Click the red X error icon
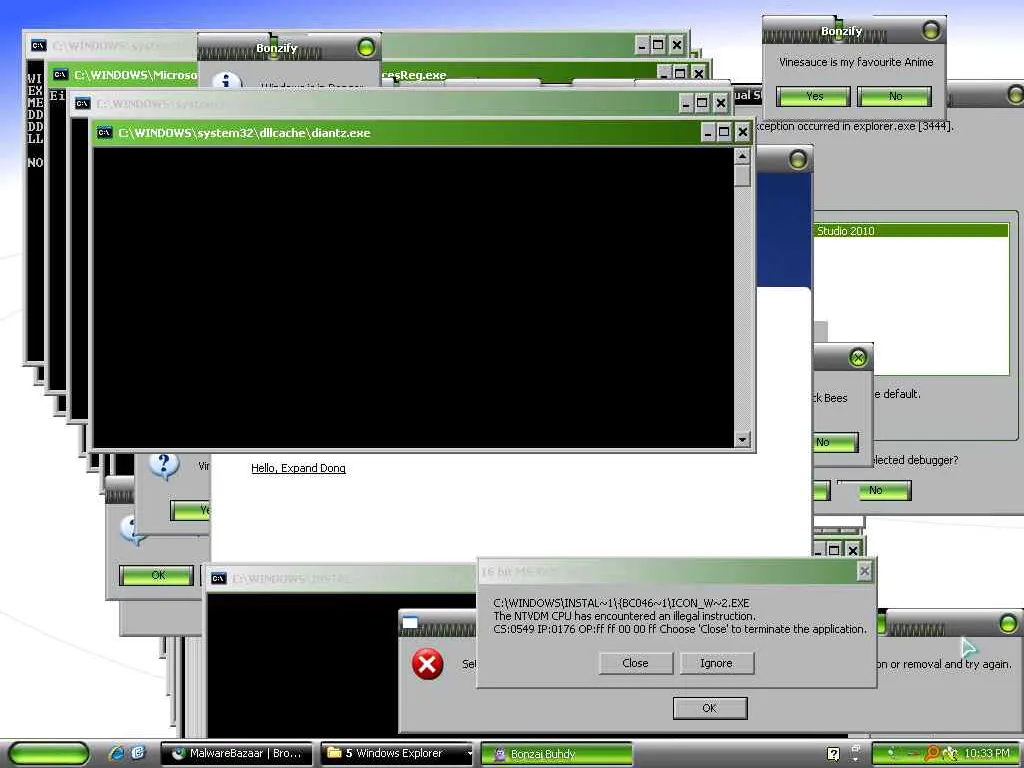1024x768 pixels. pyautogui.click(x=427, y=664)
